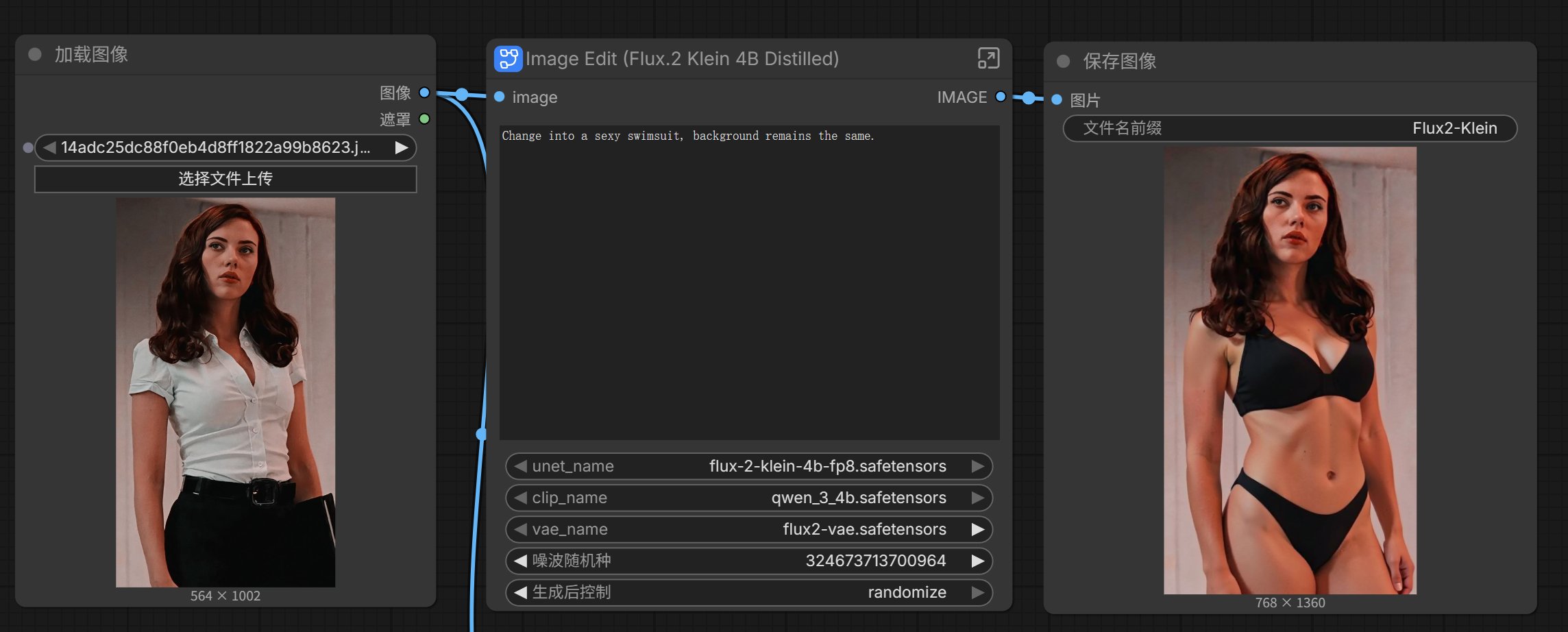
Task: Click left arrow on unet_name field
Action: click(520, 466)
